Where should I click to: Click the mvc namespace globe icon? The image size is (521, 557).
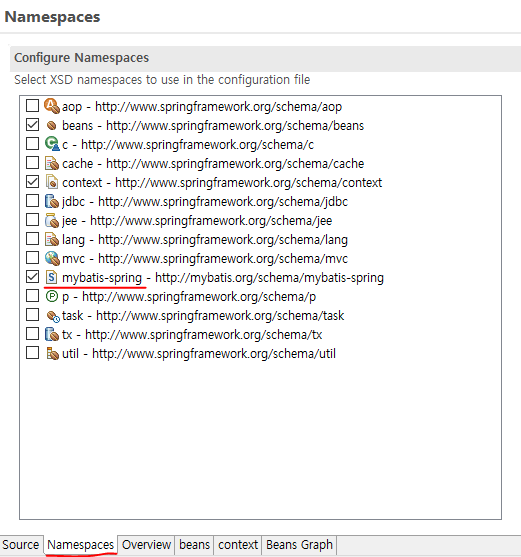pos(52,258)
